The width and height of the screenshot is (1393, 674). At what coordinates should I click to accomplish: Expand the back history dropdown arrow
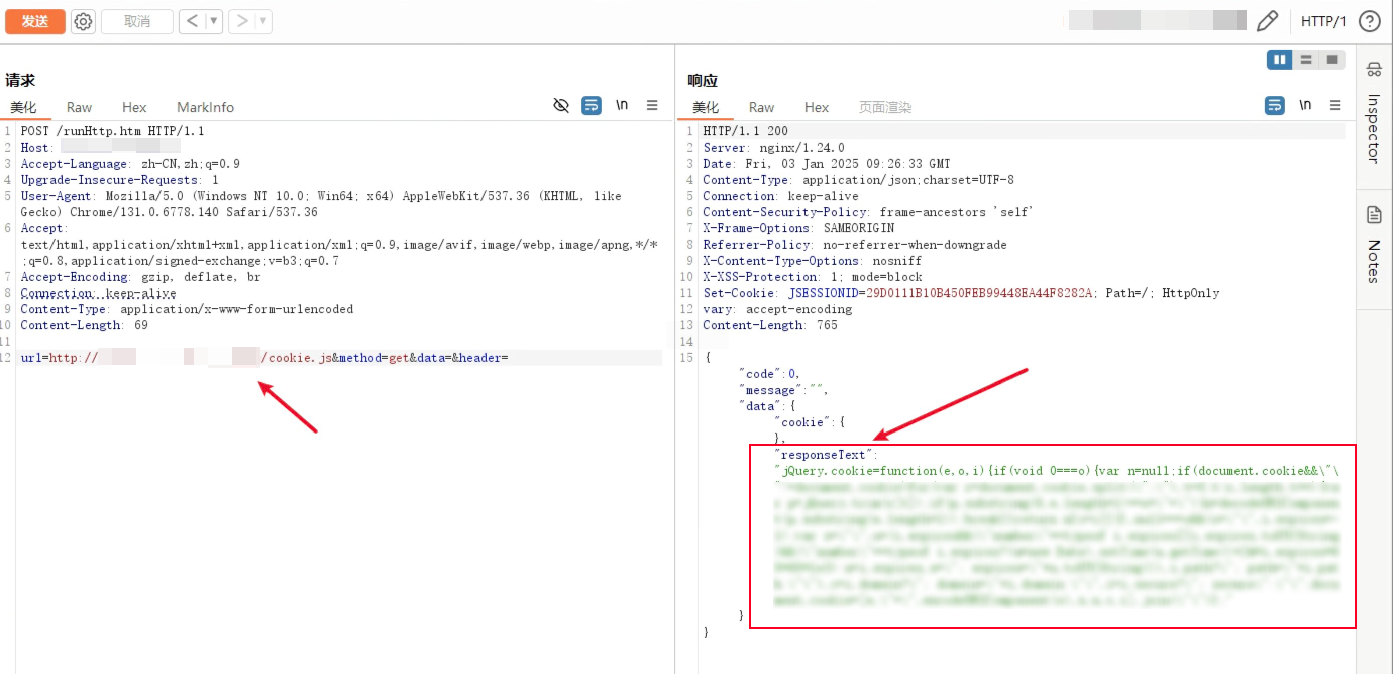(213, 21)
